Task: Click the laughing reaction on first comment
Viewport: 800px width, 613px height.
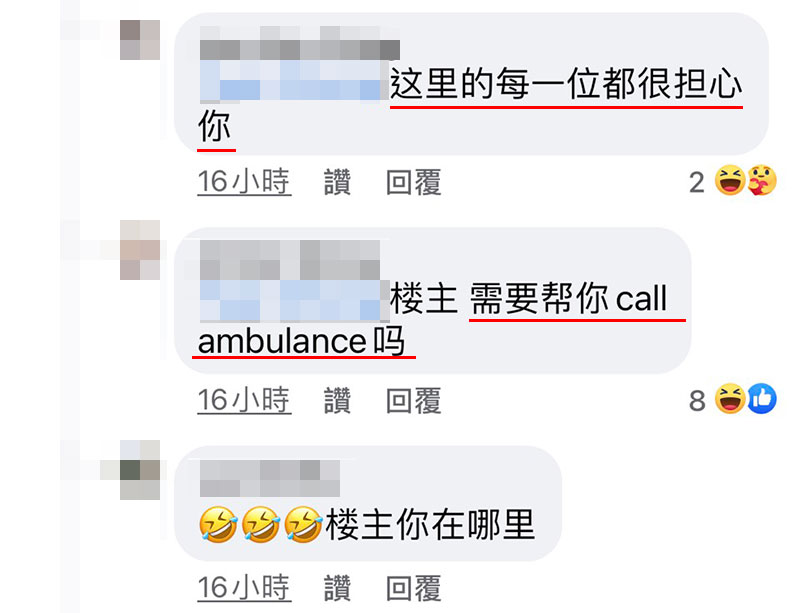Action: pyautogui.click(x=730, y=180)
